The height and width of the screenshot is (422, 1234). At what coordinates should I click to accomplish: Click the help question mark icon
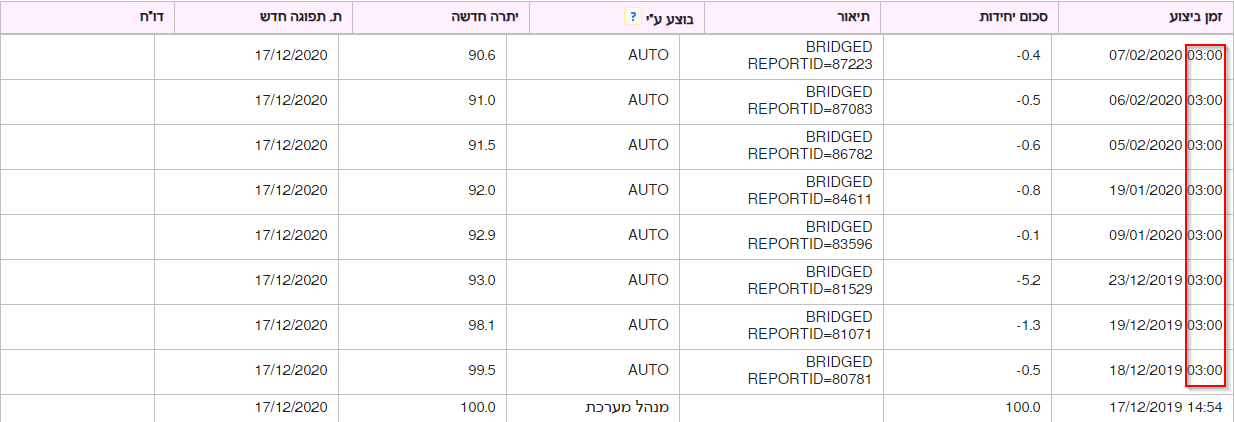631,17
